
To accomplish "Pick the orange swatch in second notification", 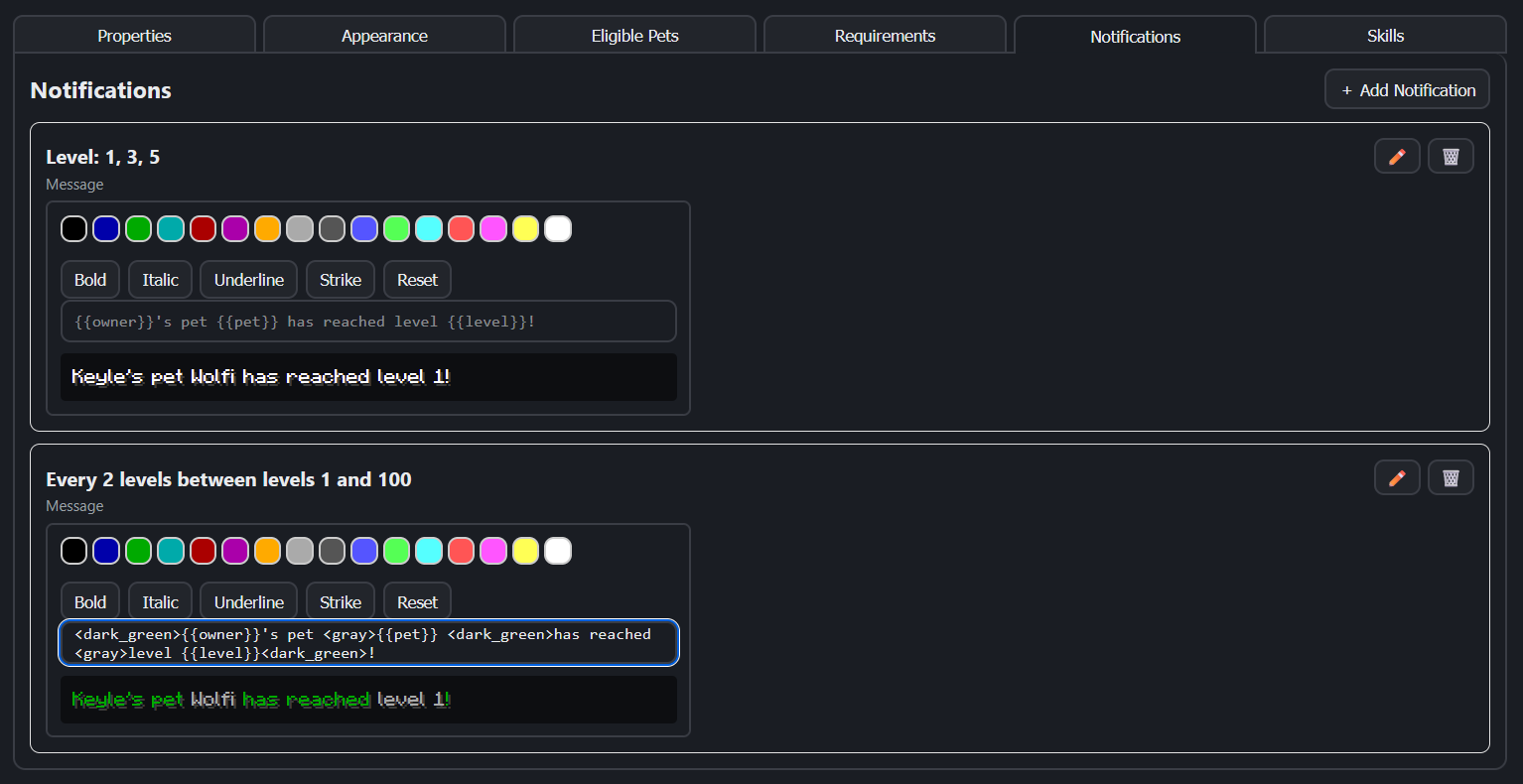I will point(268,551).
